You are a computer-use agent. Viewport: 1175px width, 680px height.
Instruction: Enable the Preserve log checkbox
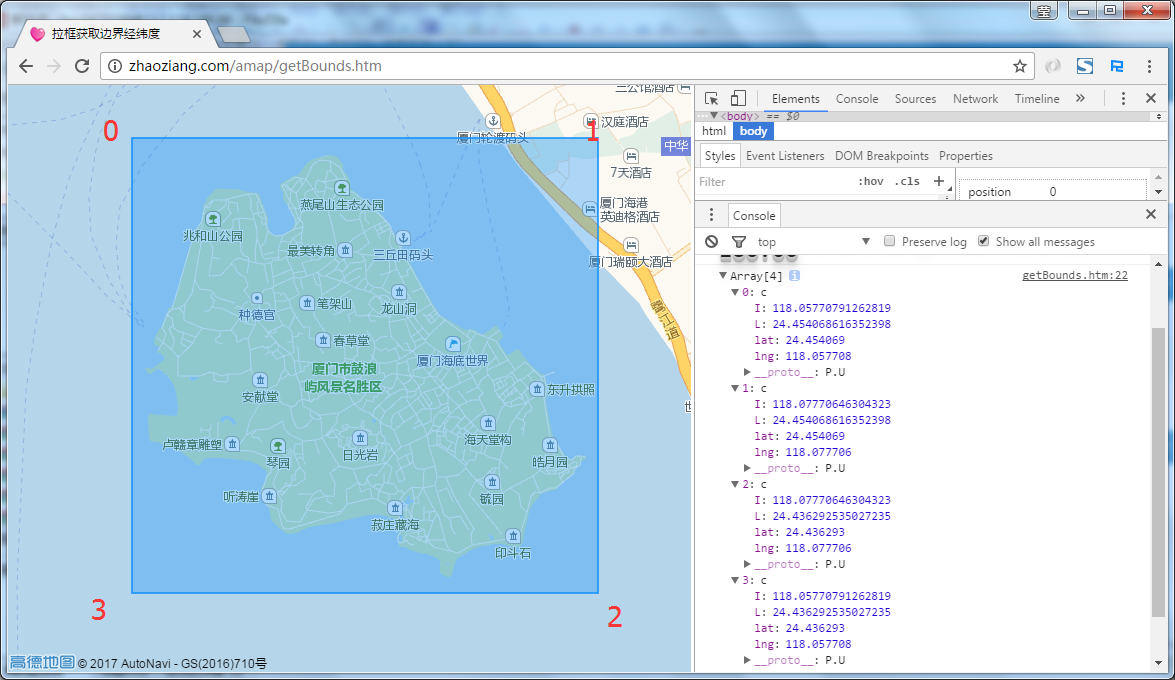pos(889,242)
